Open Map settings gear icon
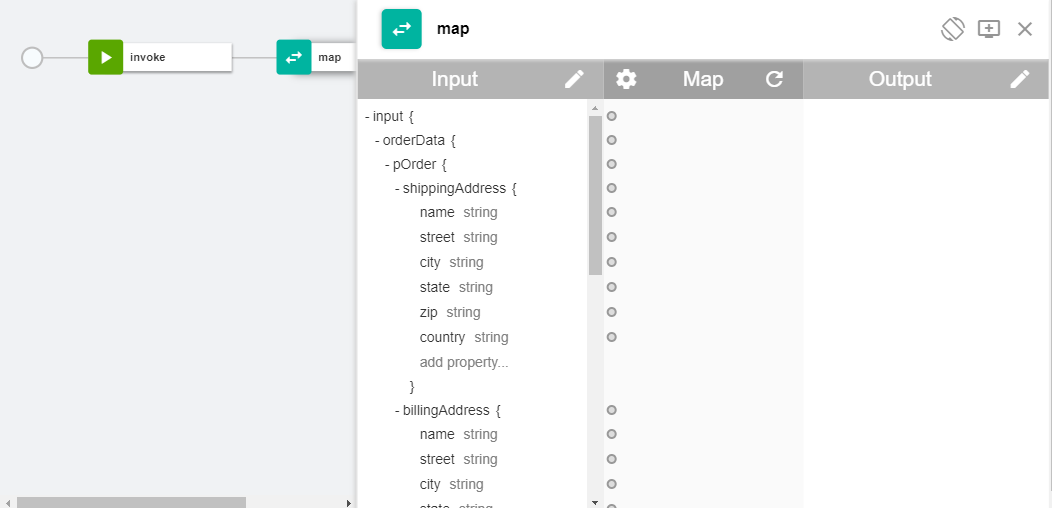The height and width of the screenshot is (508, 1052). pyautogui.click(x=626, y=79)
